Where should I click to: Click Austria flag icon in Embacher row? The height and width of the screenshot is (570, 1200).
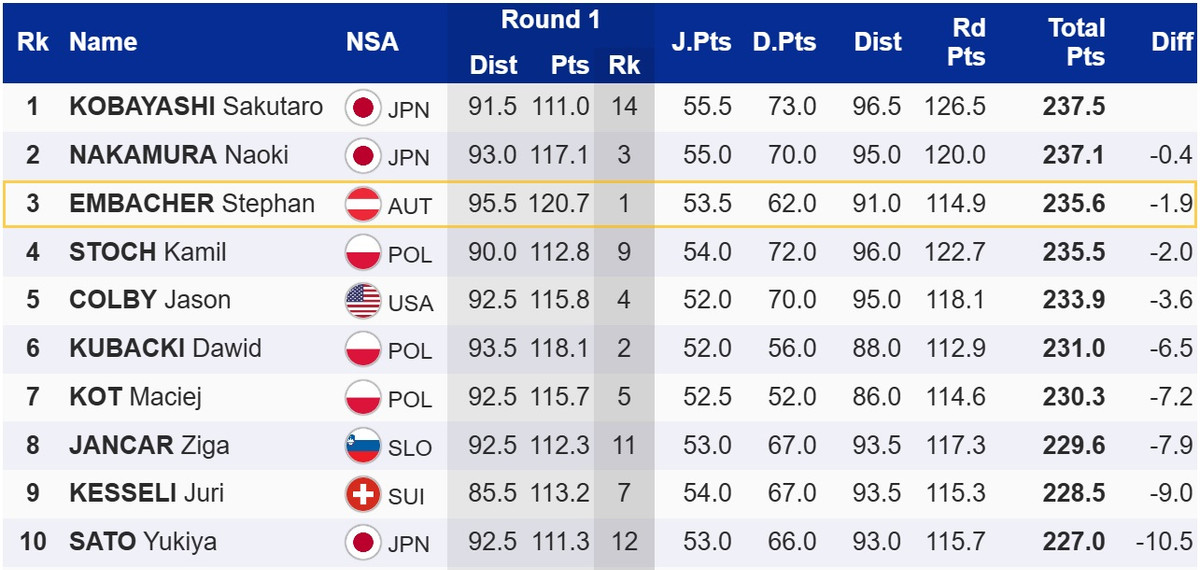pos(361,205)
